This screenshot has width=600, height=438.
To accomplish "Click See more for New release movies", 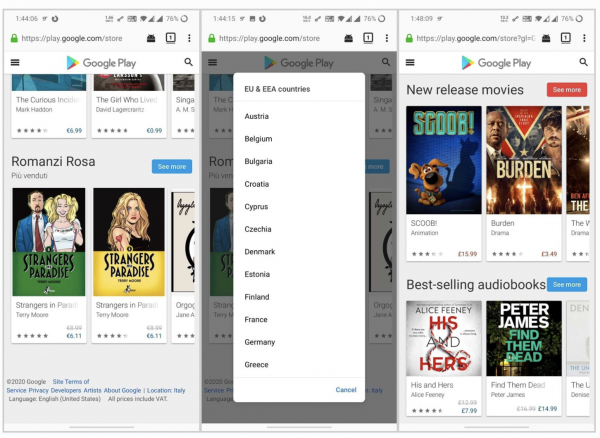I will (567, 90).
